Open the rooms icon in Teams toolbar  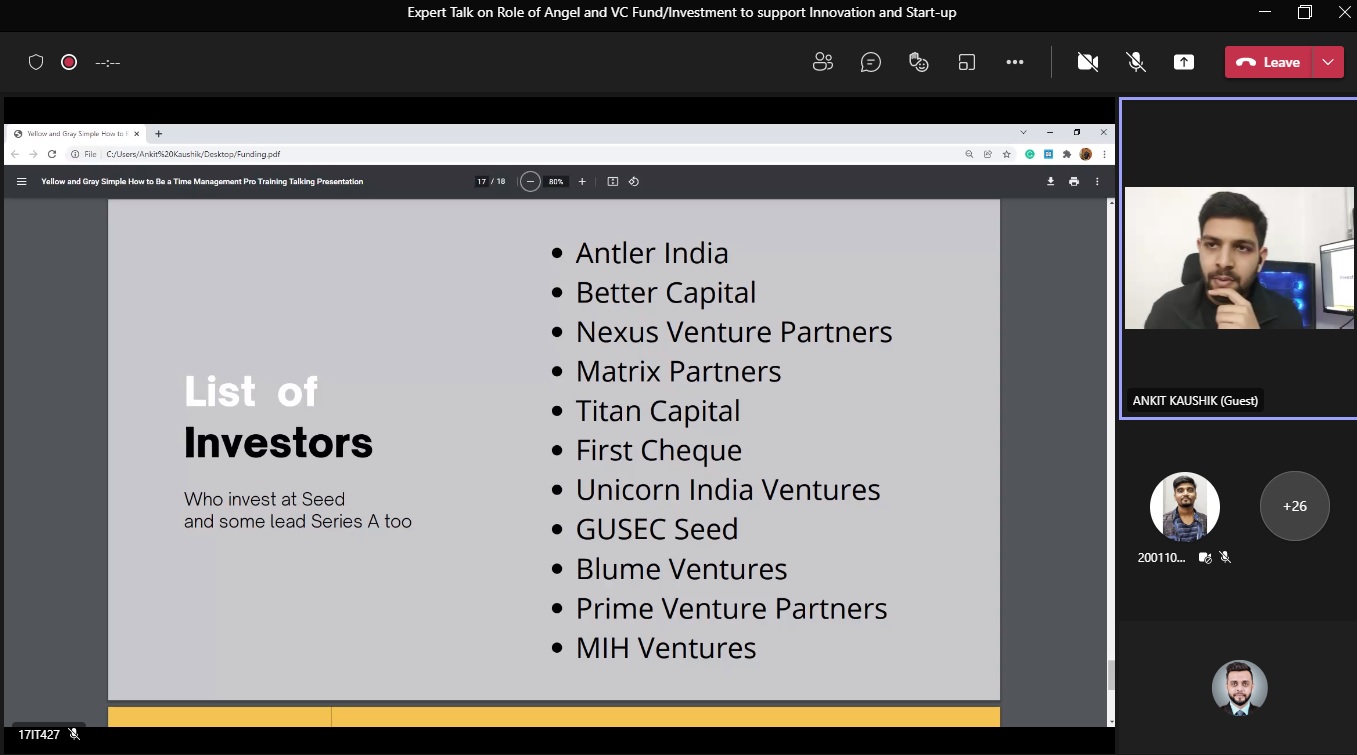(967, 62)
